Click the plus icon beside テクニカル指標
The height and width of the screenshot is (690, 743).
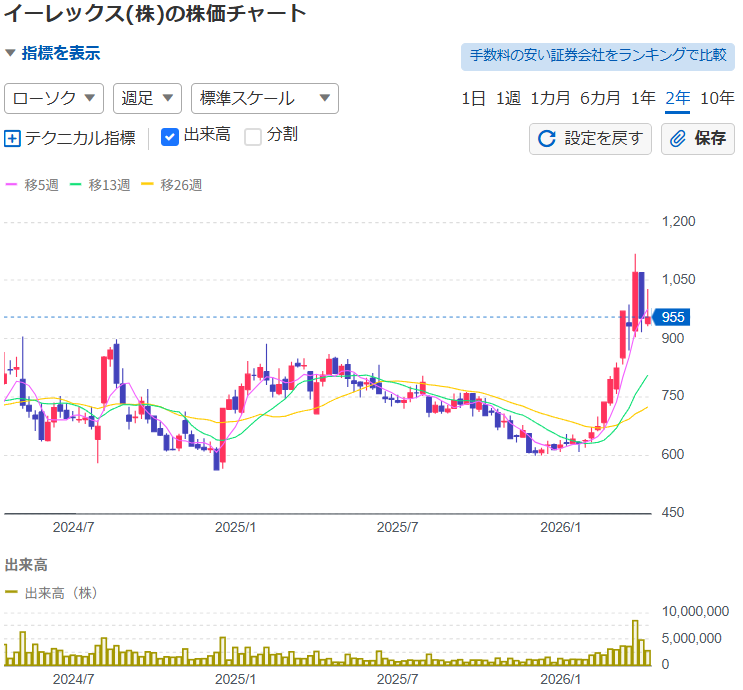click(x=13, y=138)
